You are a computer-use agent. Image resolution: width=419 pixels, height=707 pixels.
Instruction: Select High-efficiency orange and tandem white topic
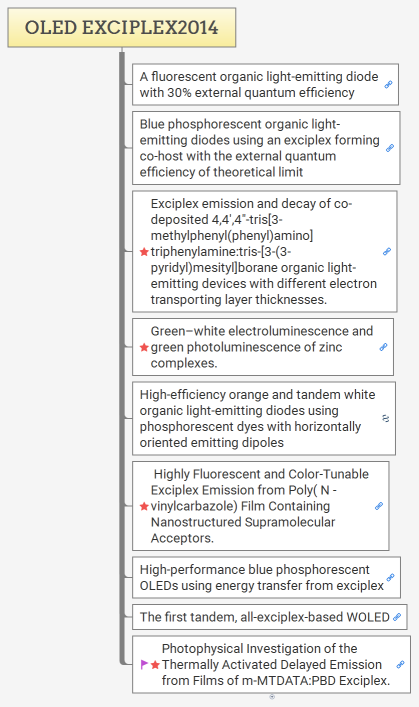264,418
